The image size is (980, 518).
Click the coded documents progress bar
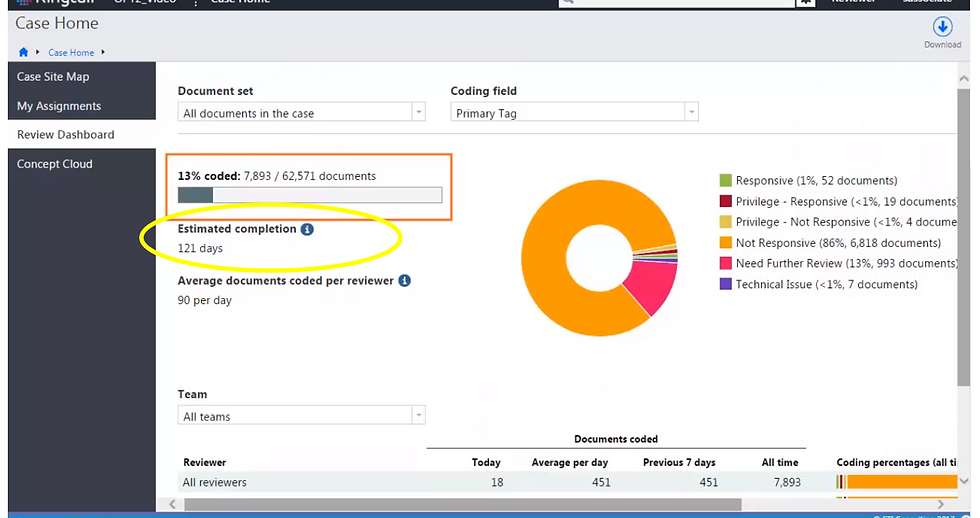[x=310, y=195]
